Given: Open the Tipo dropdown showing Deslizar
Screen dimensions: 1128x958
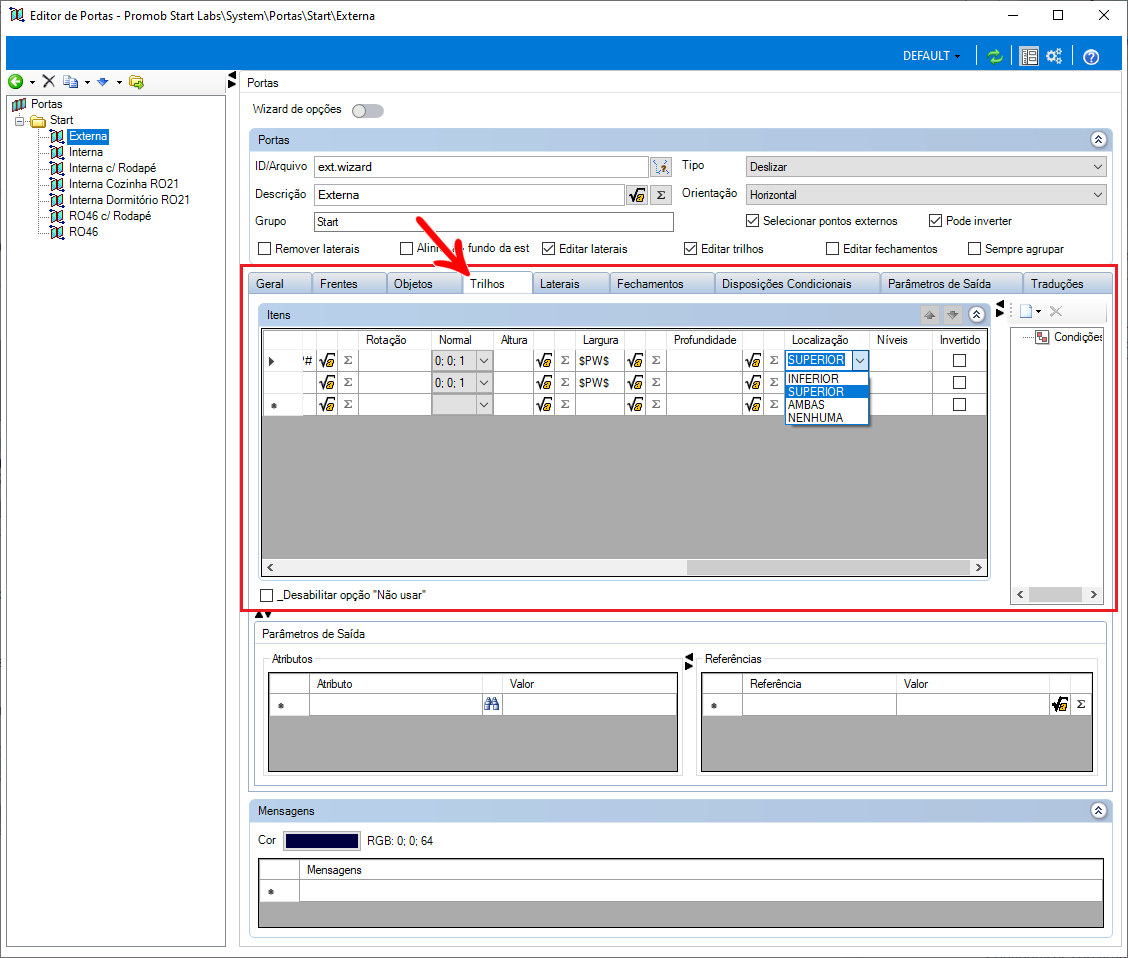Looking at the screenshot, I should [x=926, y=167].
